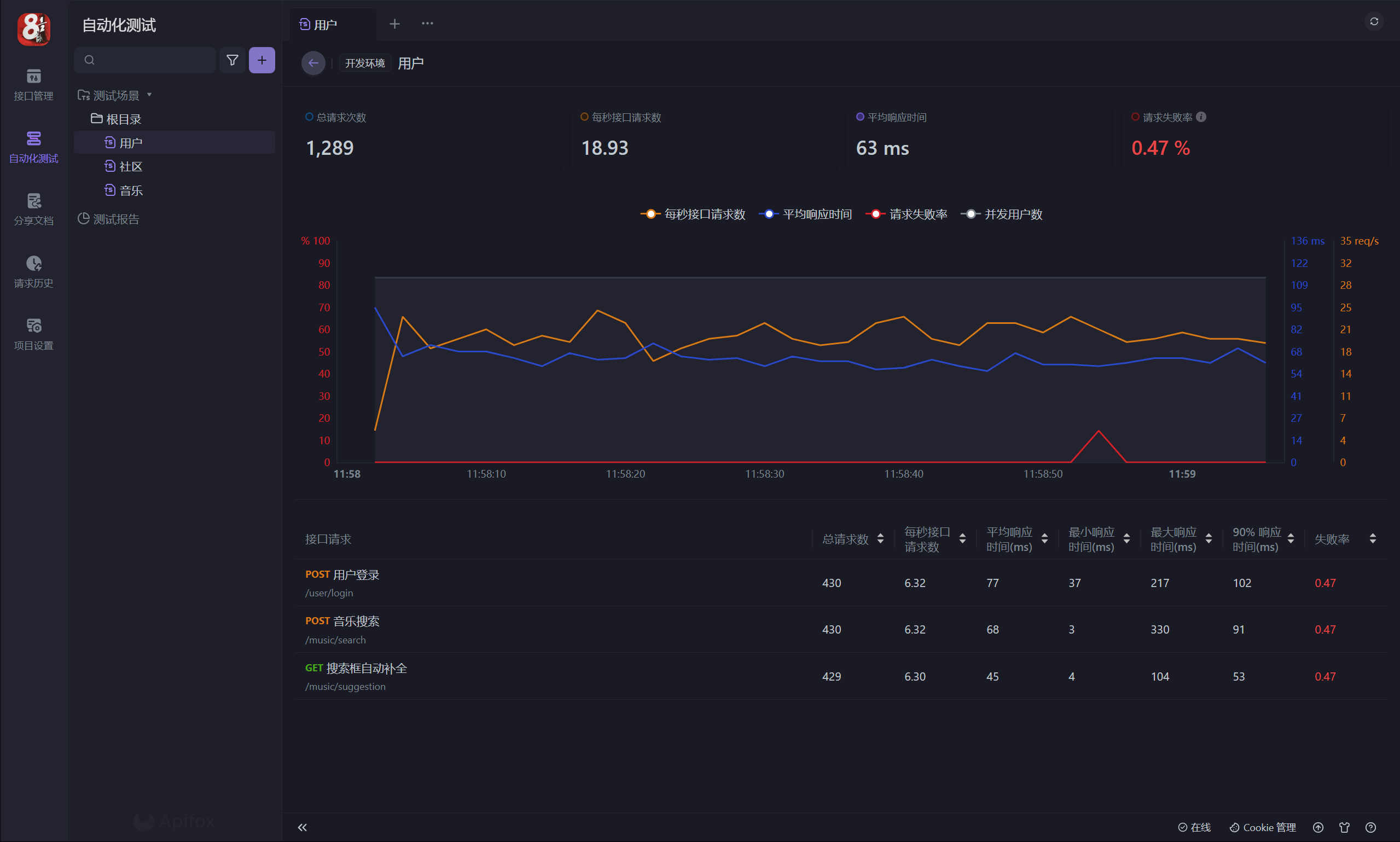Click the refresh icon at top right
Screen dimensions: 1400x842
click(x=1373, y=21)
